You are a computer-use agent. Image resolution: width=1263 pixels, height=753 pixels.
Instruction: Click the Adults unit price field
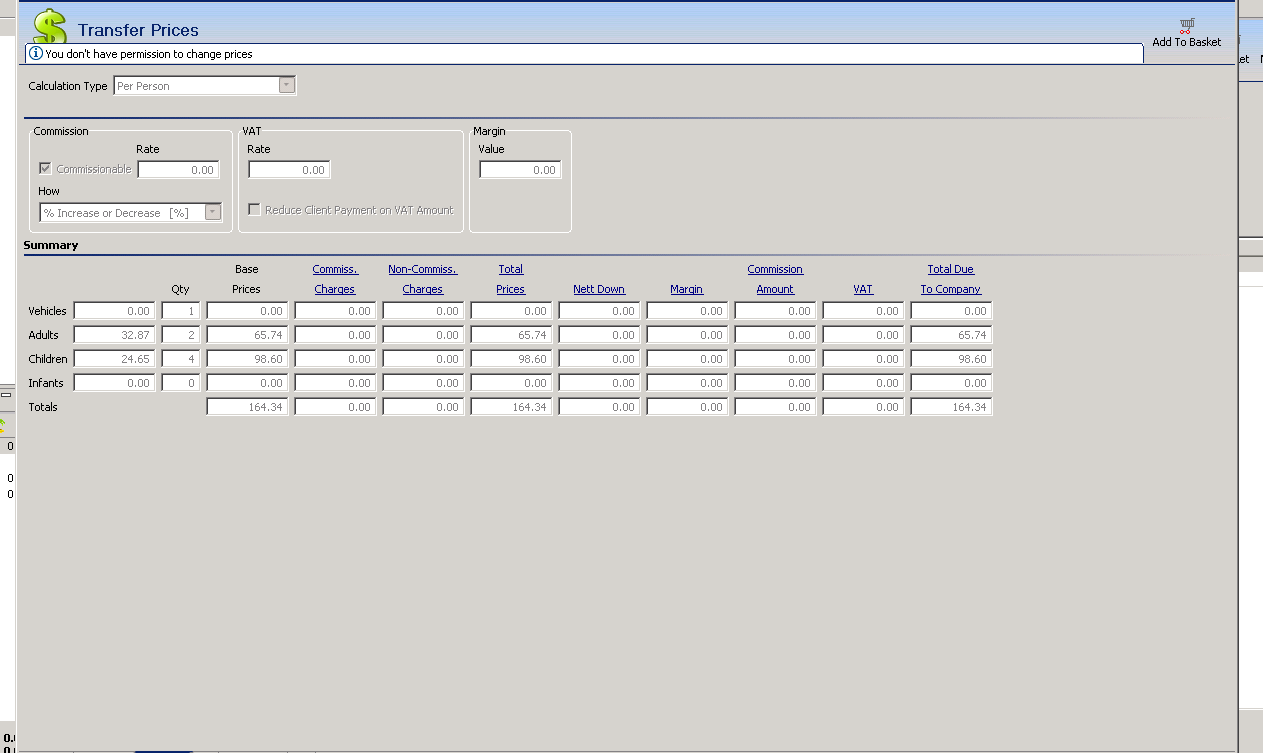point(114,335)
